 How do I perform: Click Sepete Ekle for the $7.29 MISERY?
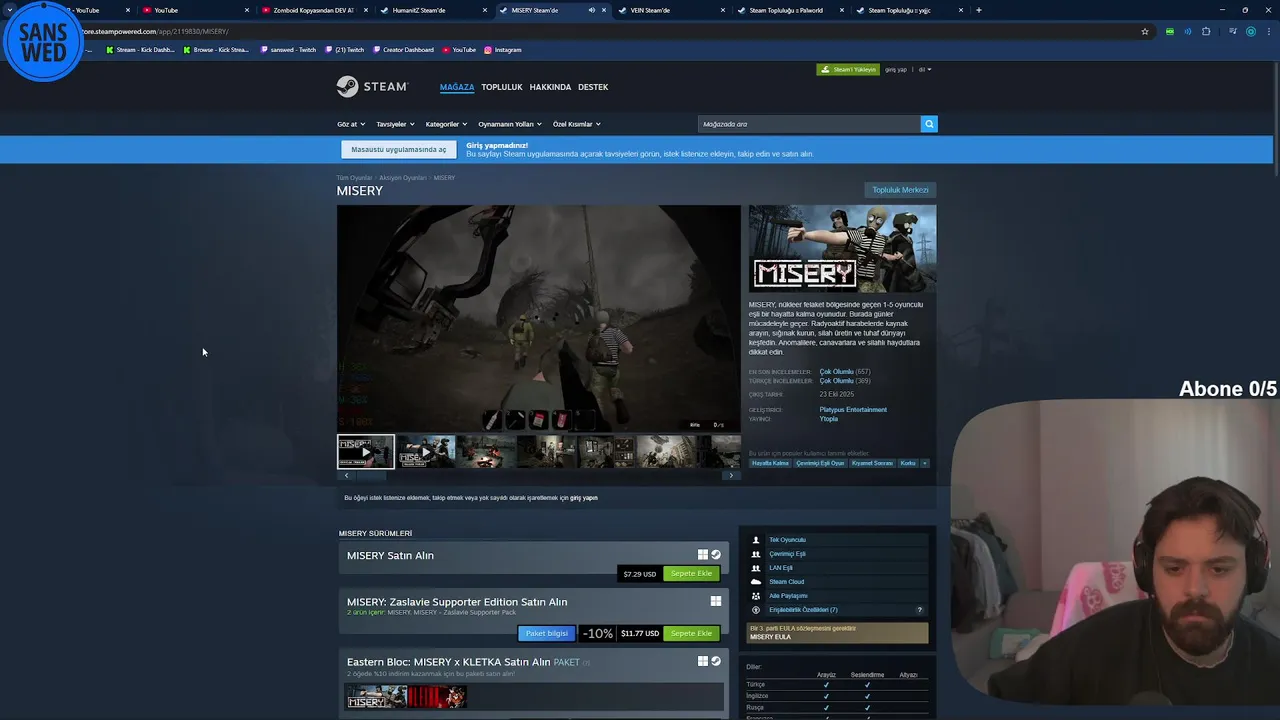click(691, 574)
